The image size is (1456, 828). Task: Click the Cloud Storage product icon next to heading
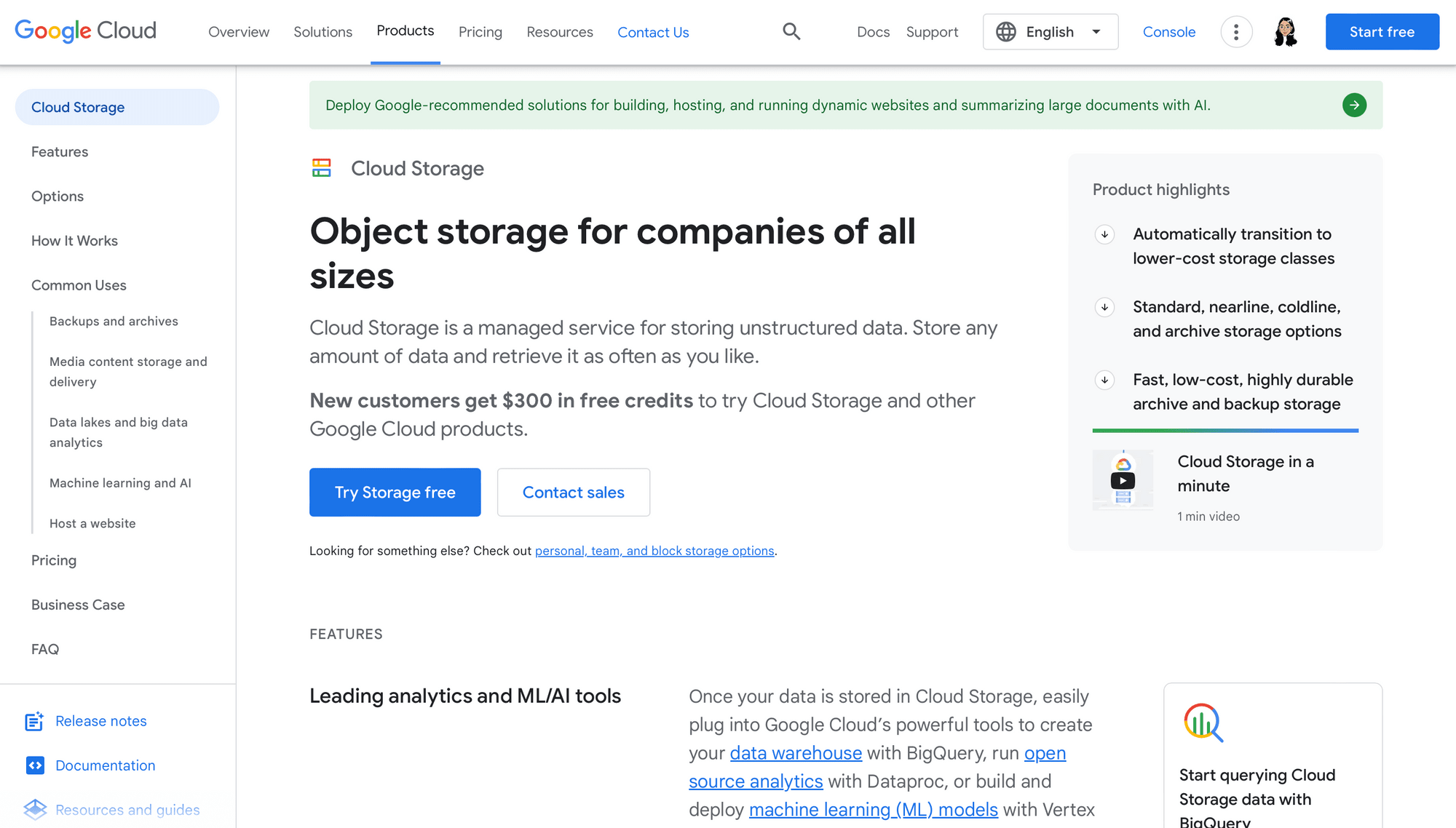(322, 168)
